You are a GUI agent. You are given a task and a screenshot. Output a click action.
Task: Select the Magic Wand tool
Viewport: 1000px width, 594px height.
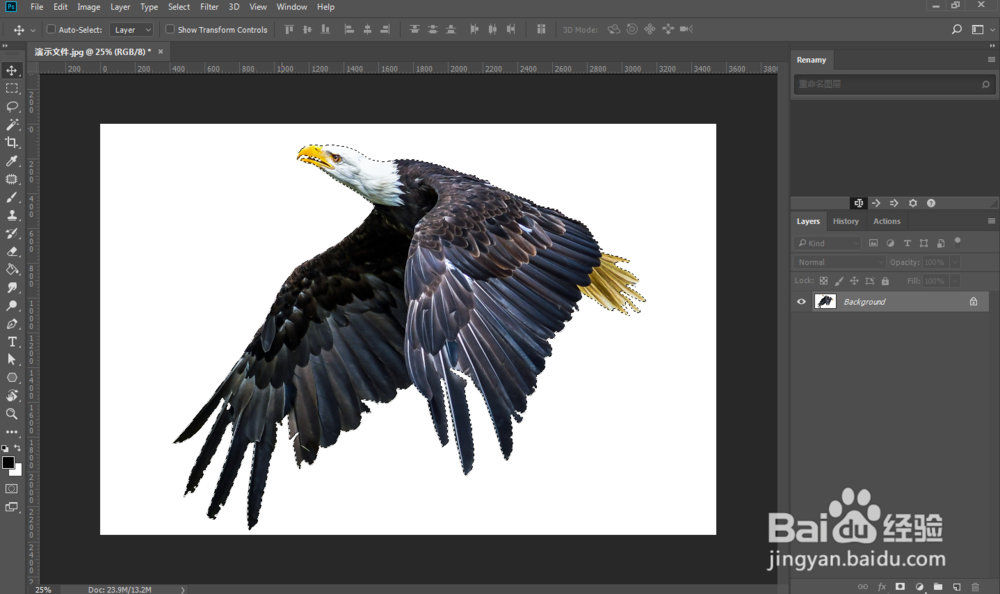click(x=12, y=124)
